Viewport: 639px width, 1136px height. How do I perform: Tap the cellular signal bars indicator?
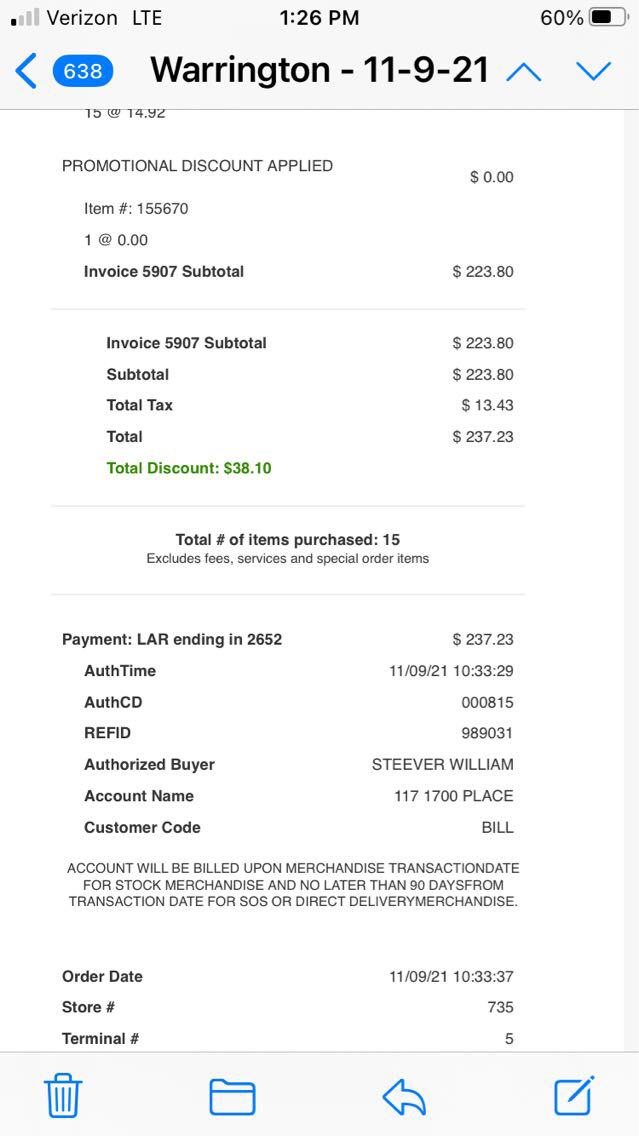pos(25,18)
